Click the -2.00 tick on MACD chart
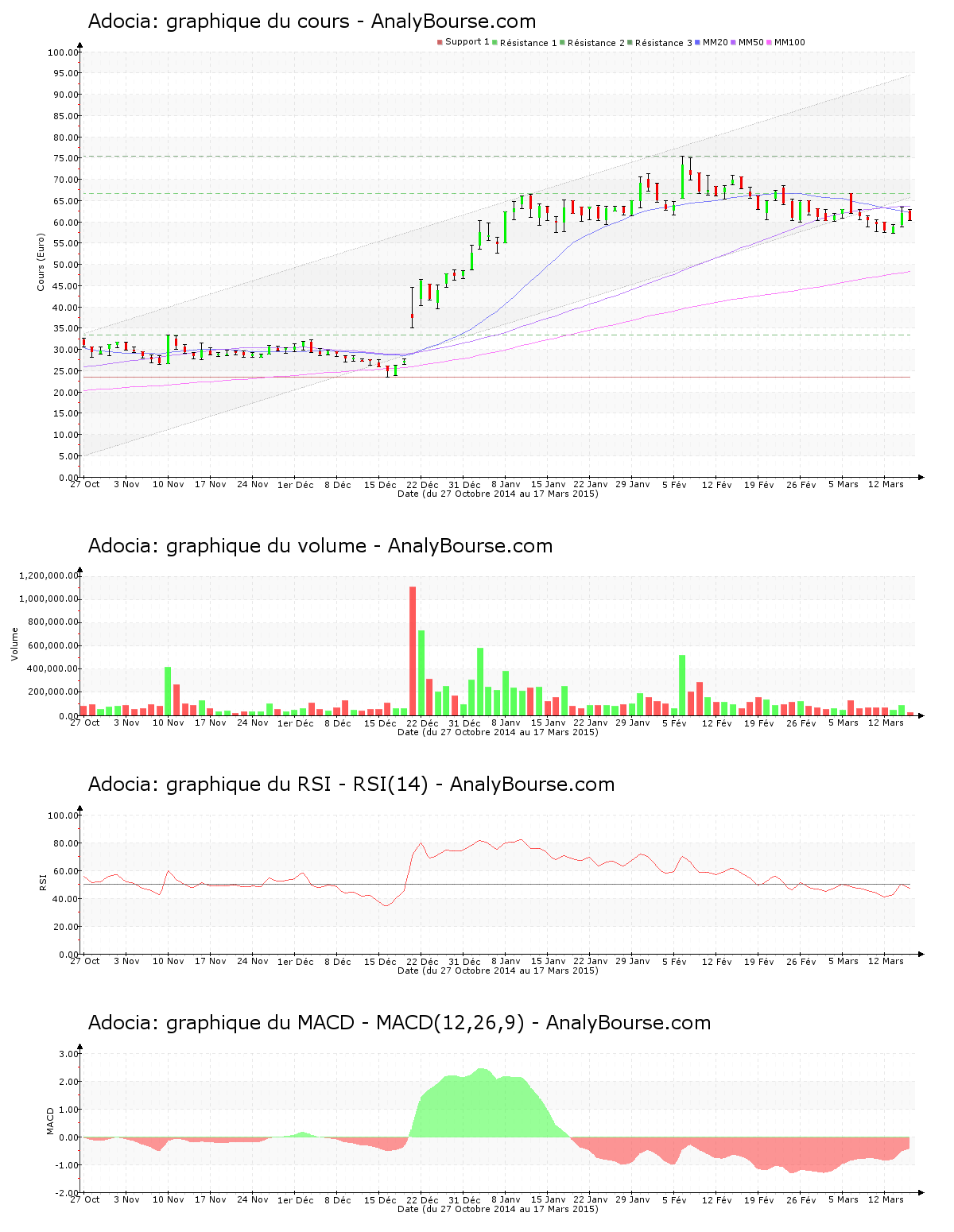Image resolution: width=954 pixels, height=1232 pixels. (x=66, y=1193)
